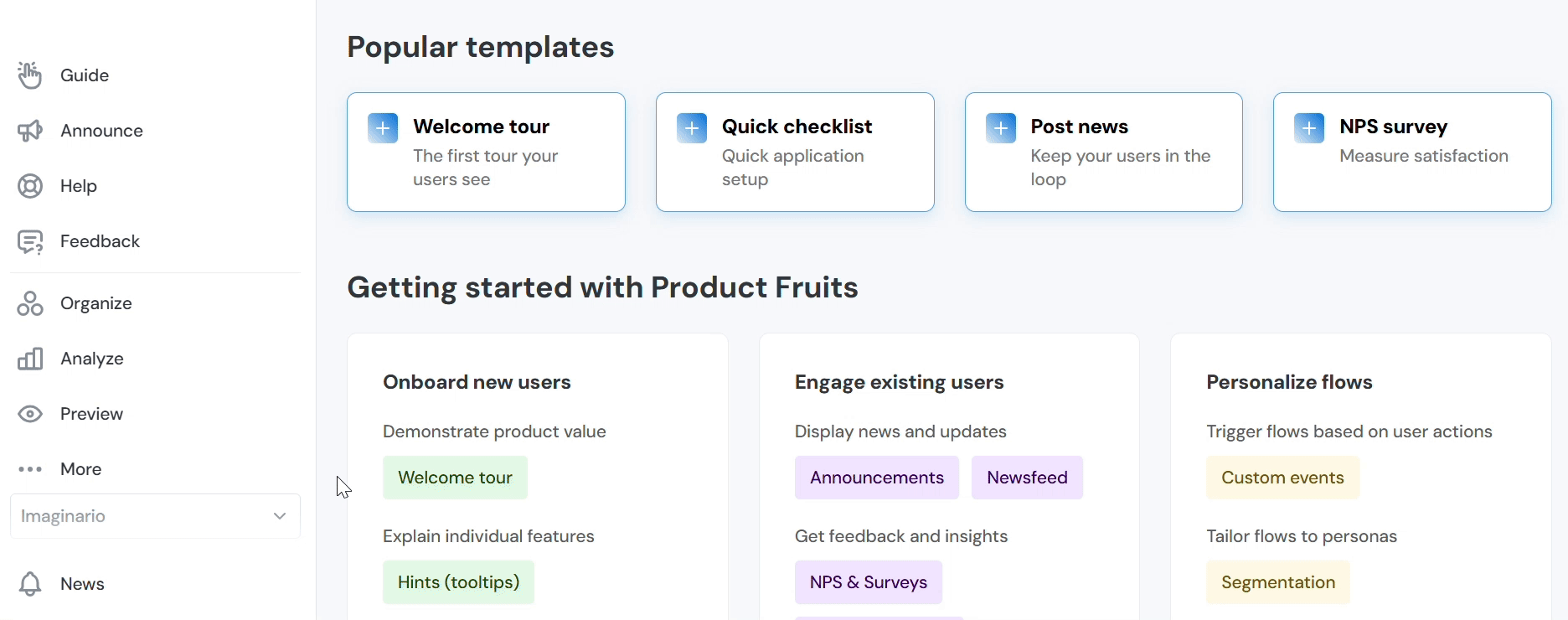
Task: Open the Announcements tag
Action: click(876, 478)
